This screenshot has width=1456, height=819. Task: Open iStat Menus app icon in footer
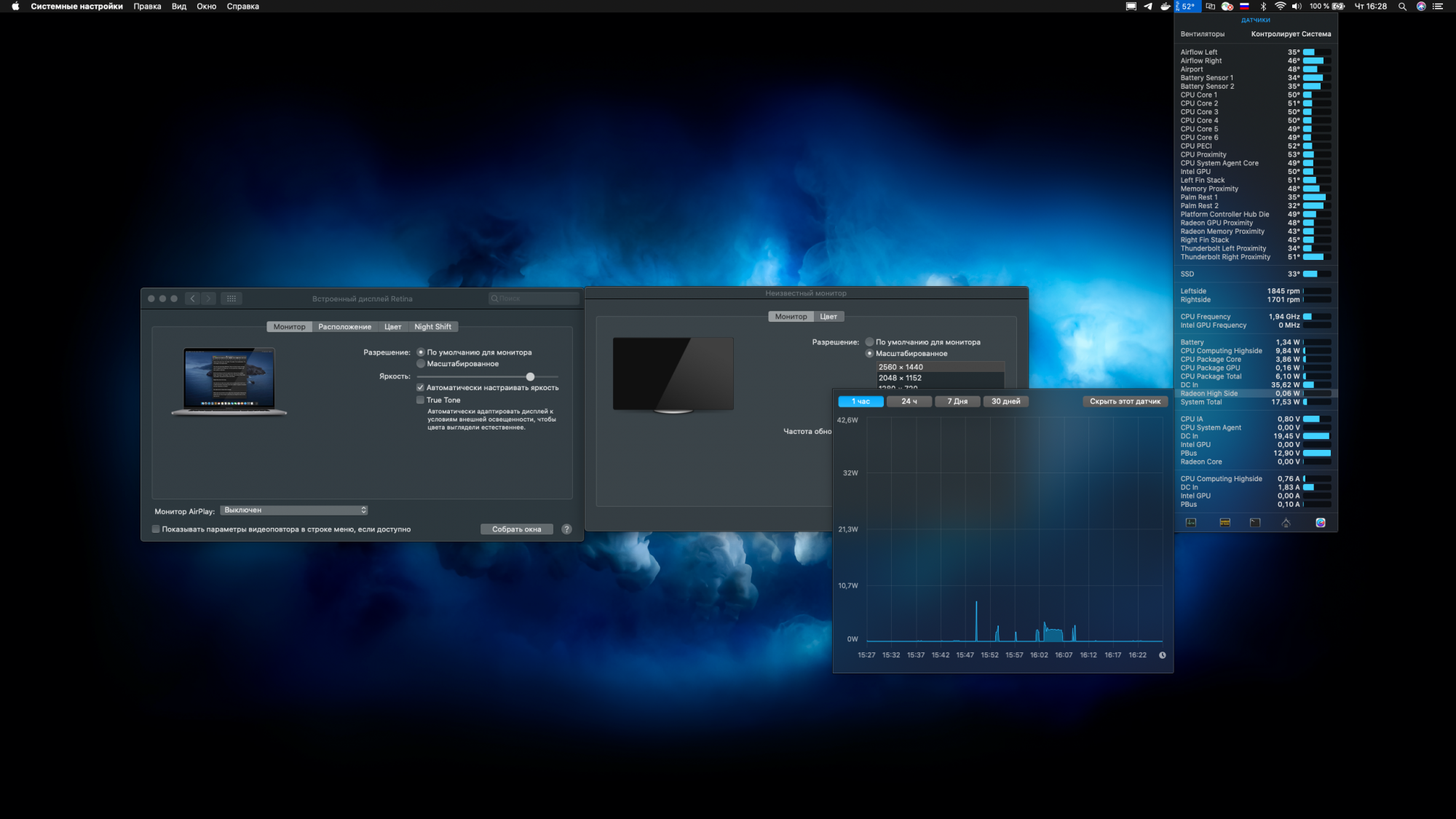coord(1321,523)
